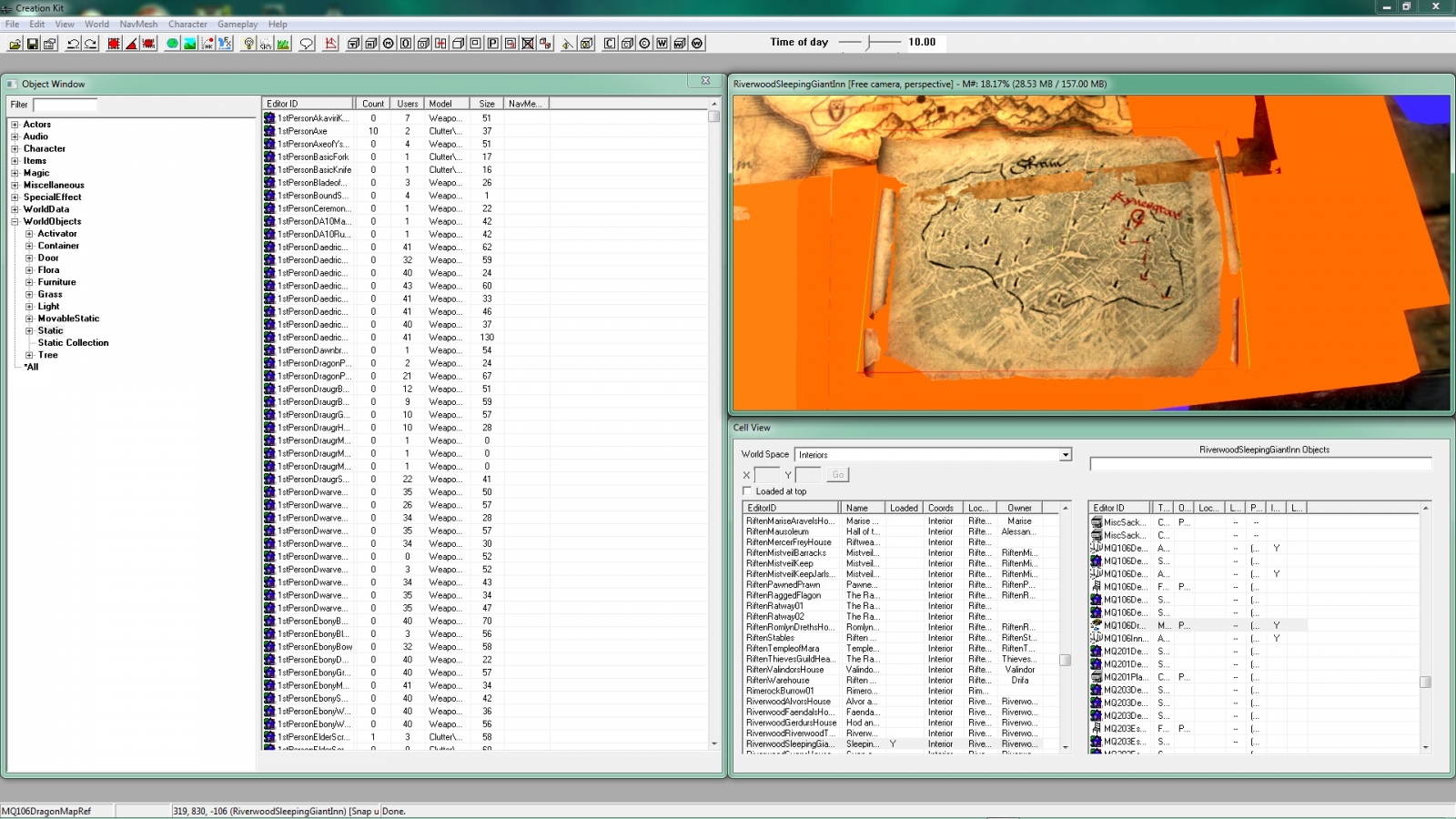This screenshot has width=1456, height=819.
Task: Undo the last action via toolbar arrow
Action: pos(75,43)
